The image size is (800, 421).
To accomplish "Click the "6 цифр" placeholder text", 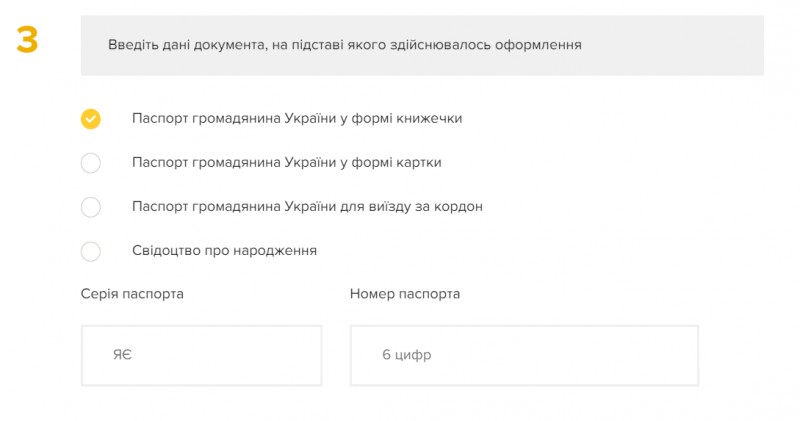I will click(x=406, y=355).
